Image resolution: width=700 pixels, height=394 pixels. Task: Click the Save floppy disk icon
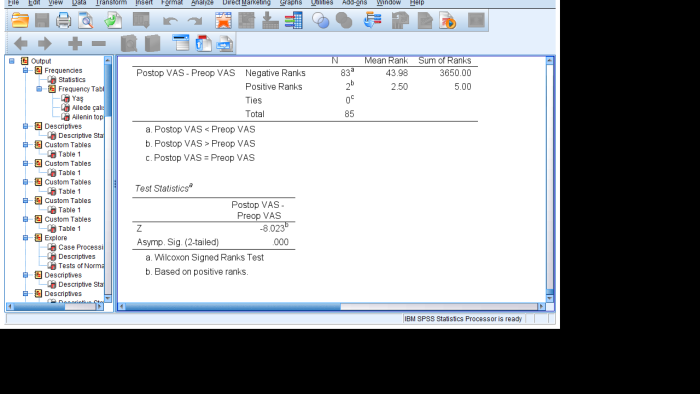pos(42,21)
